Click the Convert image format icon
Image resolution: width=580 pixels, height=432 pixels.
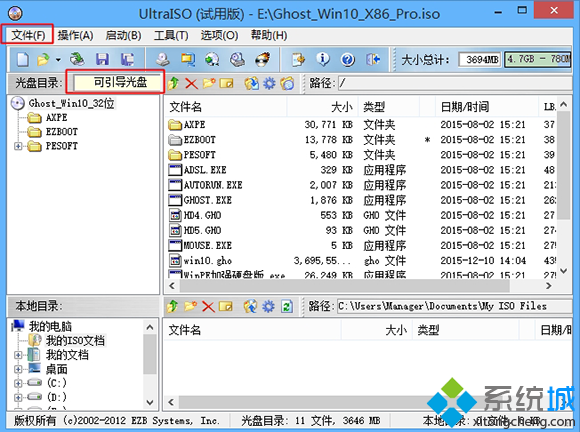pos(188,59)
